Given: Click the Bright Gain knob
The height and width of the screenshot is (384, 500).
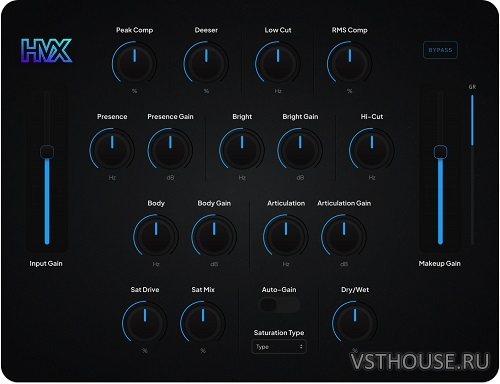Looking at the screenshot, I should click(x=300, y=149).
